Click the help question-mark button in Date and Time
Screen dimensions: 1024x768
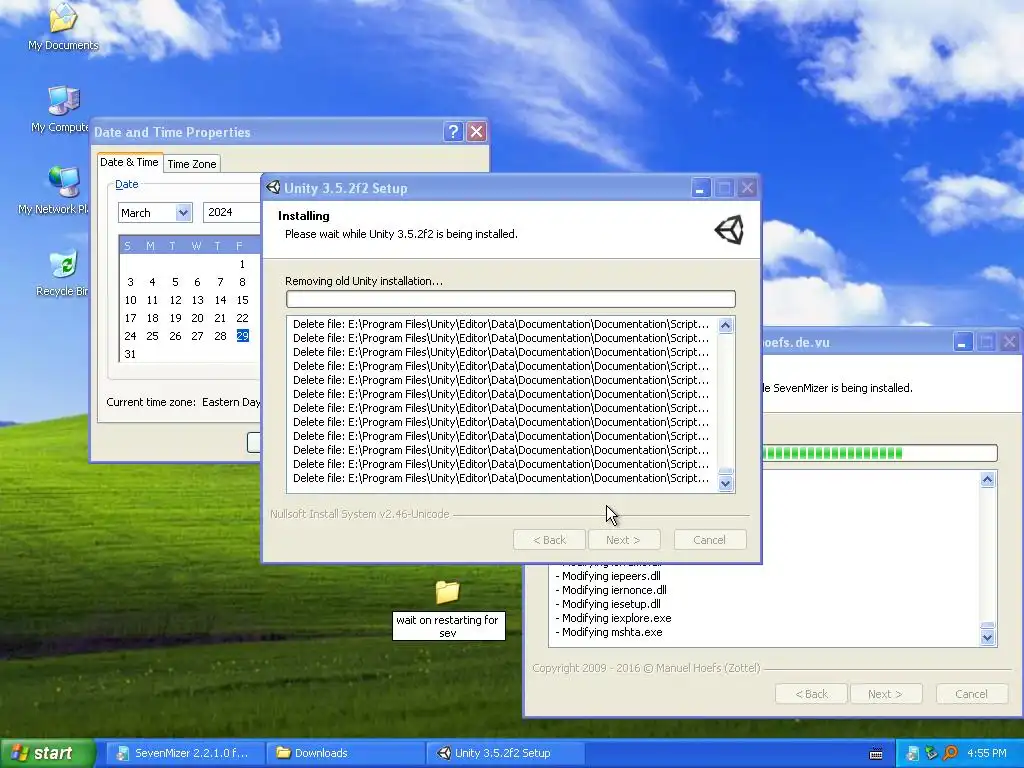[453, 131]
